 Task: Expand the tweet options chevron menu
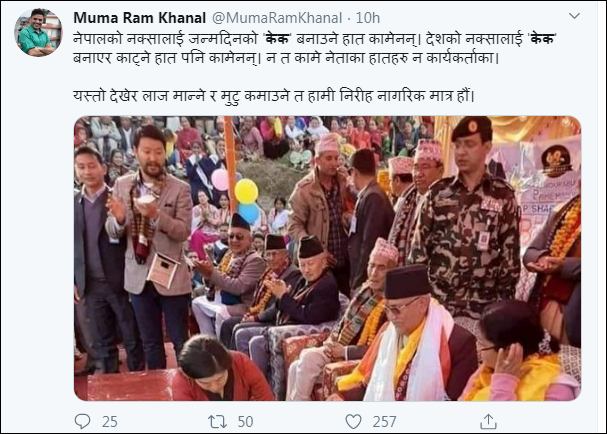pos(574,16)
